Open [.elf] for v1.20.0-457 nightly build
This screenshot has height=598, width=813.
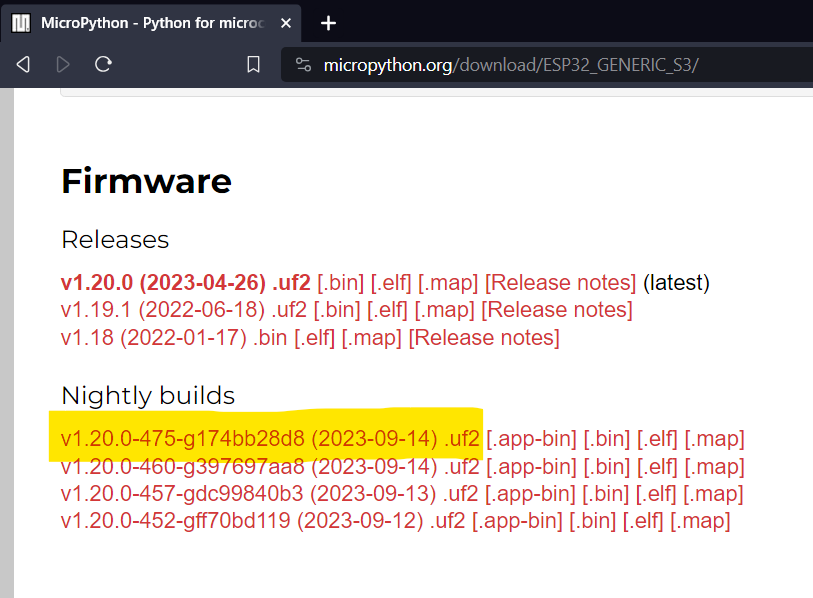tap(655, 494)
